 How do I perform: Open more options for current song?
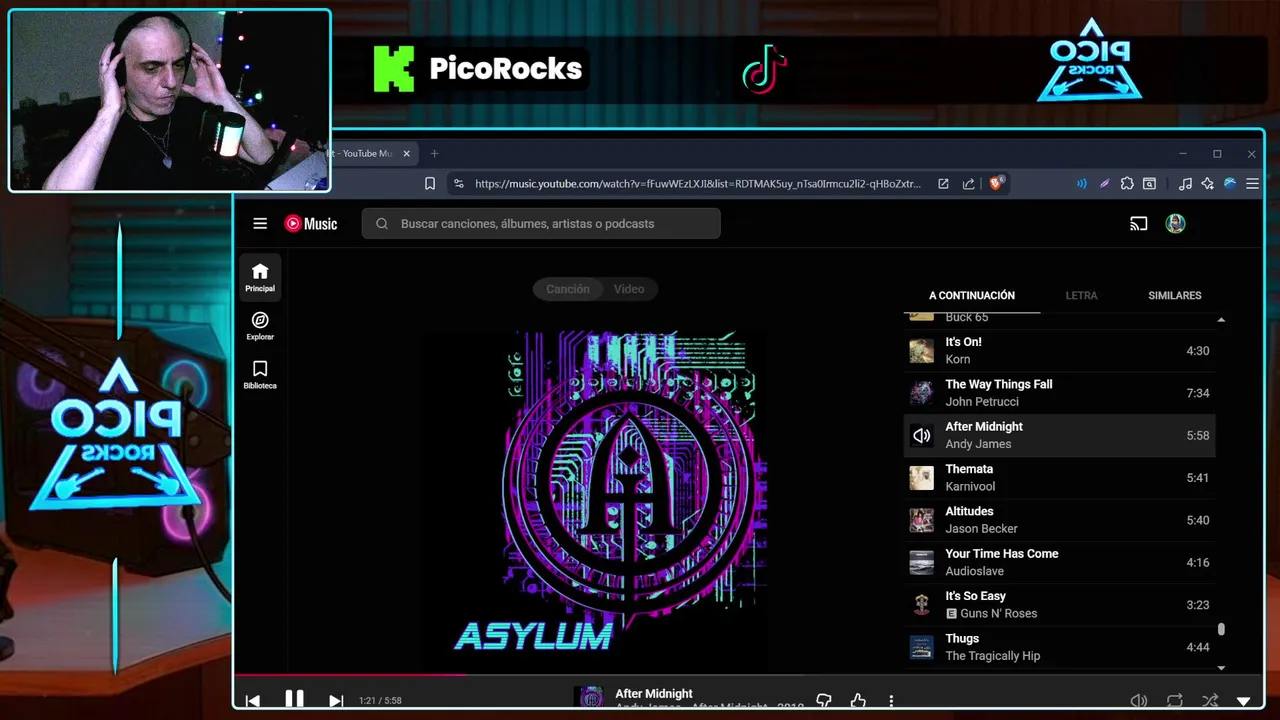tap(891, 701)
